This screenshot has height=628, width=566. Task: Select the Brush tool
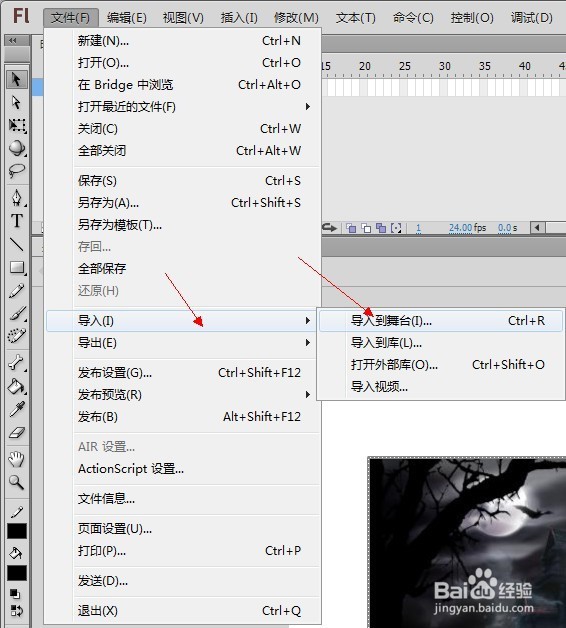coord(16,313)
